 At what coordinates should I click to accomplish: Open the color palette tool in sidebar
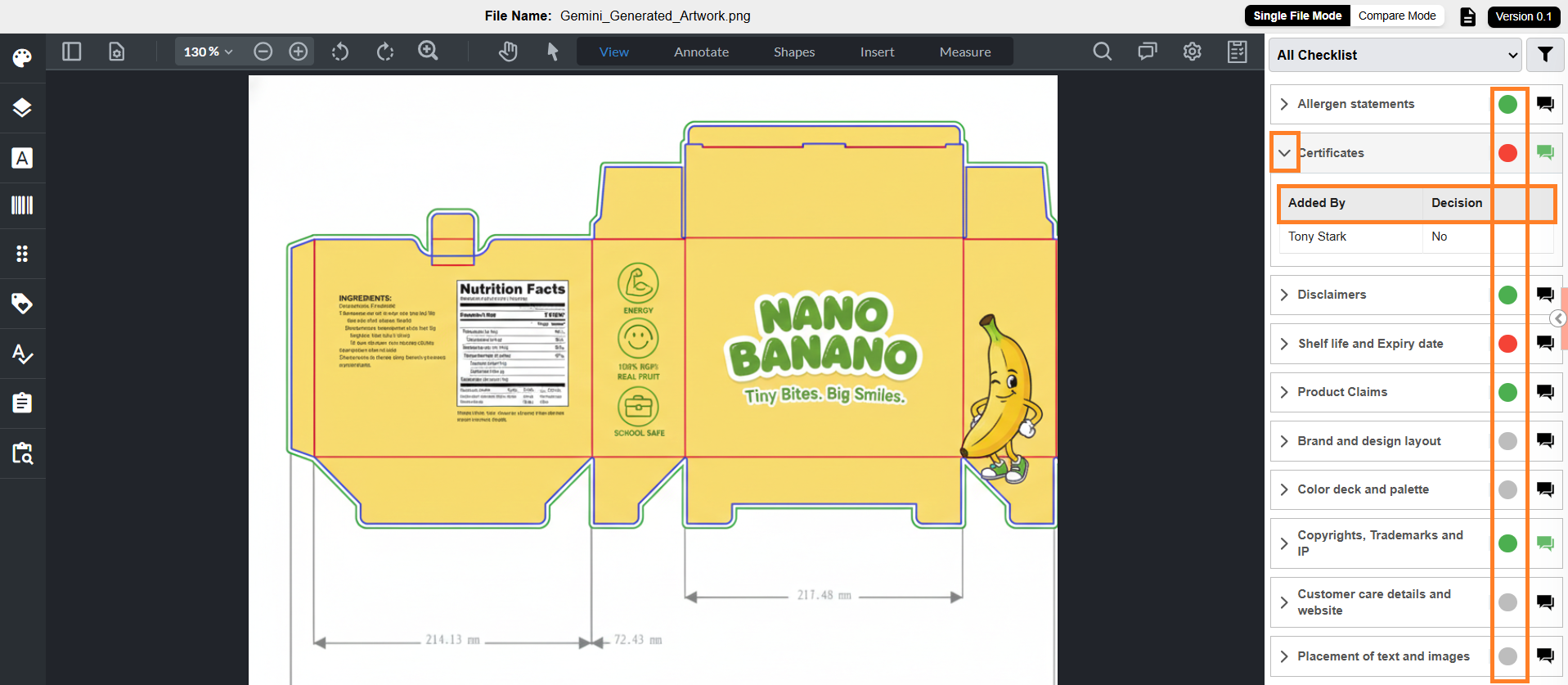[x=22, y=57]
